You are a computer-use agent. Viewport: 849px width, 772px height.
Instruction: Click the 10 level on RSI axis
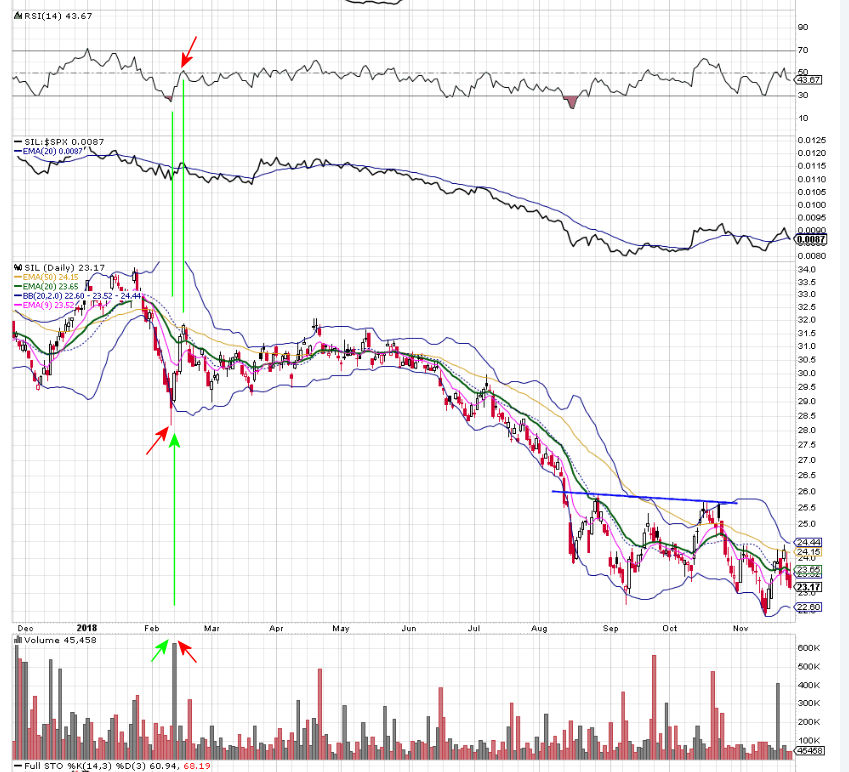pyautogui.click(x=803, y=118)
